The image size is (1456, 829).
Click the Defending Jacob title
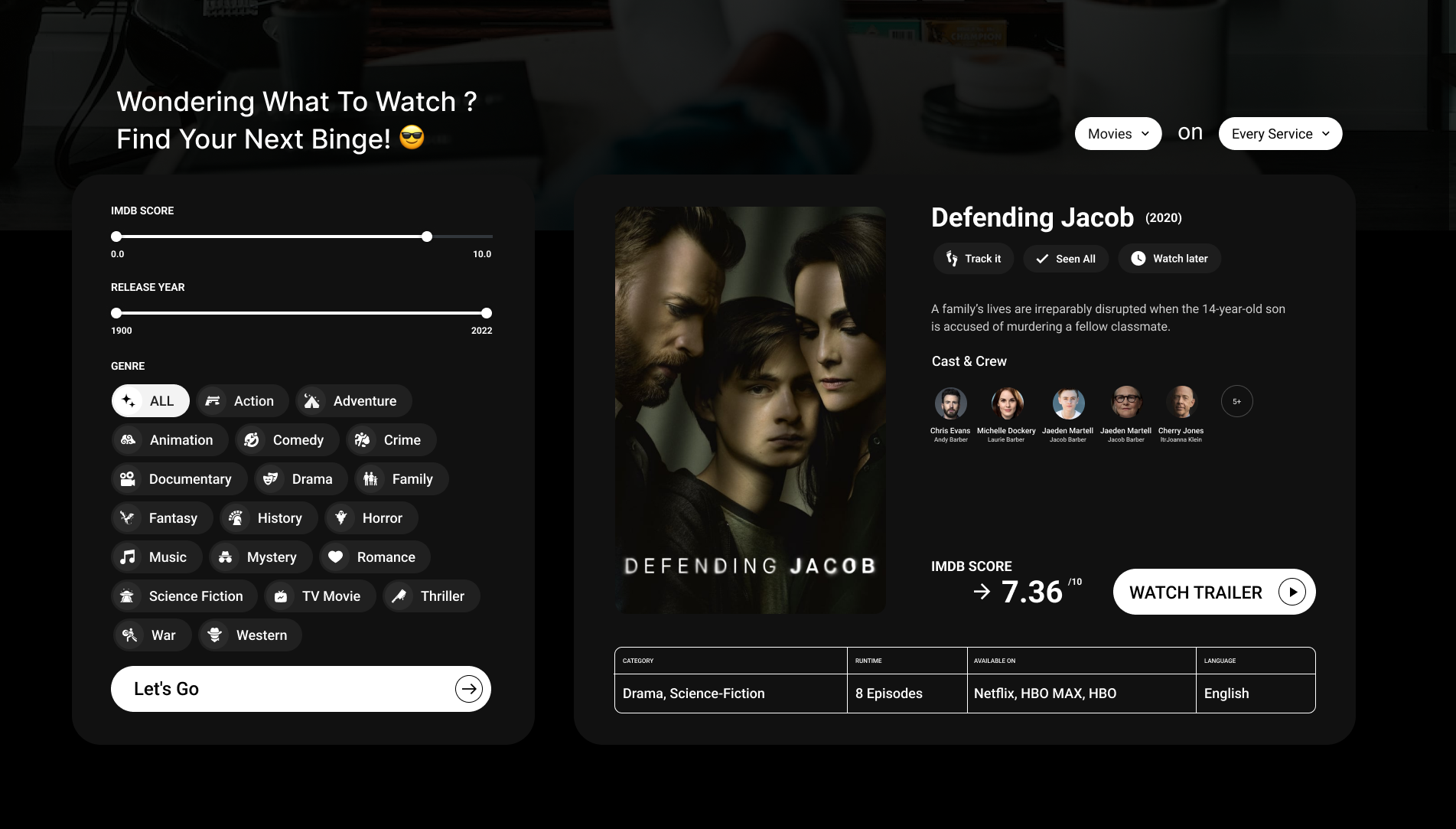pyautogui.click(x=1032, y=217)
